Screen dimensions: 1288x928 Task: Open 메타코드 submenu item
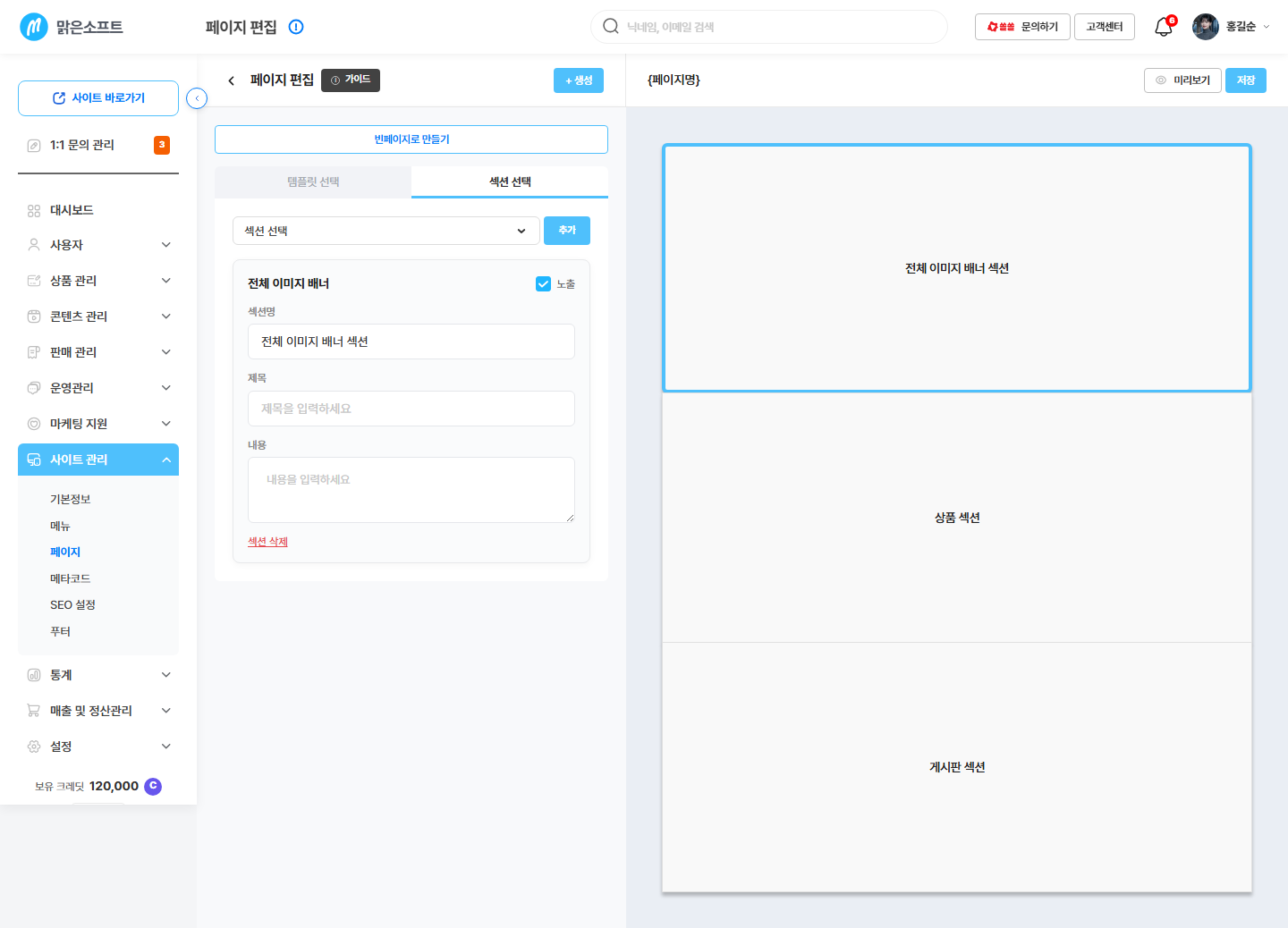(71, 578)
